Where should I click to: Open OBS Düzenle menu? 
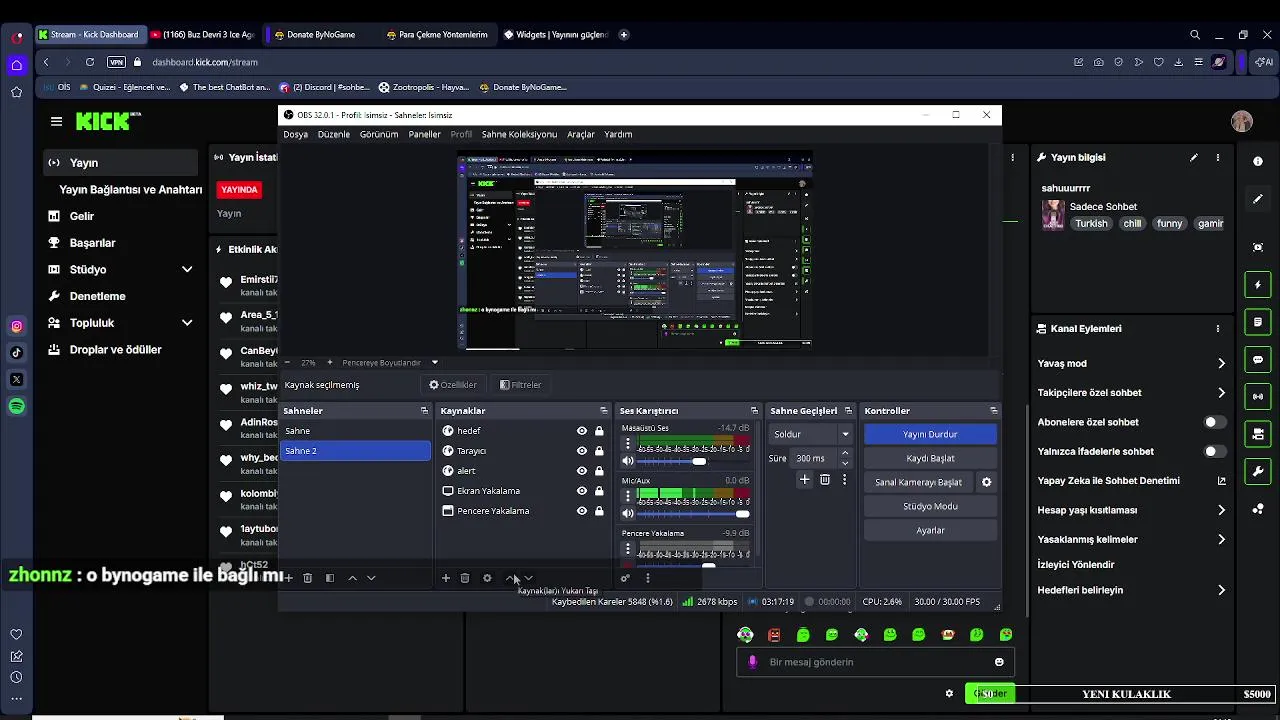click(x=334, y=134)
